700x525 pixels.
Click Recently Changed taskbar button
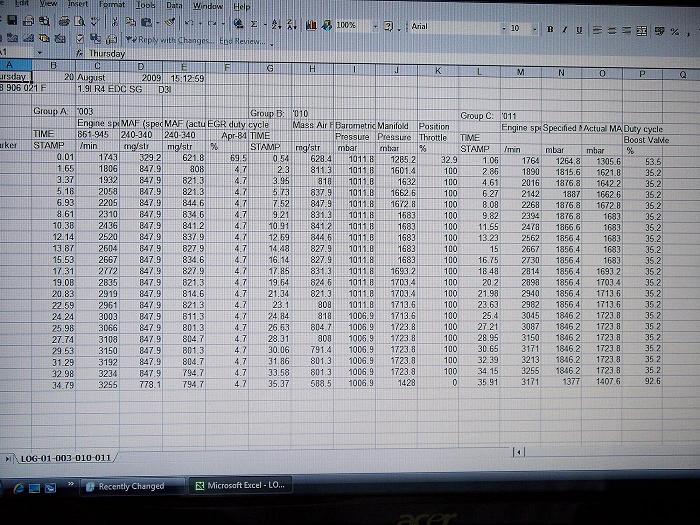pos(130,486)
